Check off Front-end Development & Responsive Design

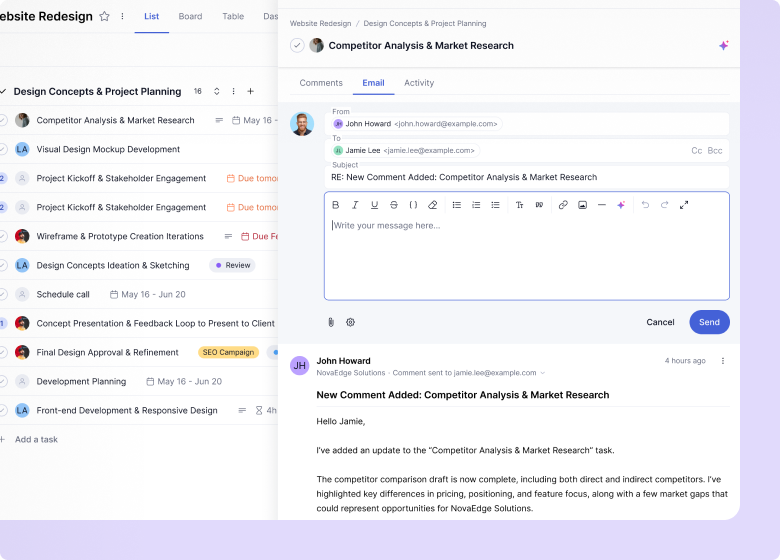point(2,411)
